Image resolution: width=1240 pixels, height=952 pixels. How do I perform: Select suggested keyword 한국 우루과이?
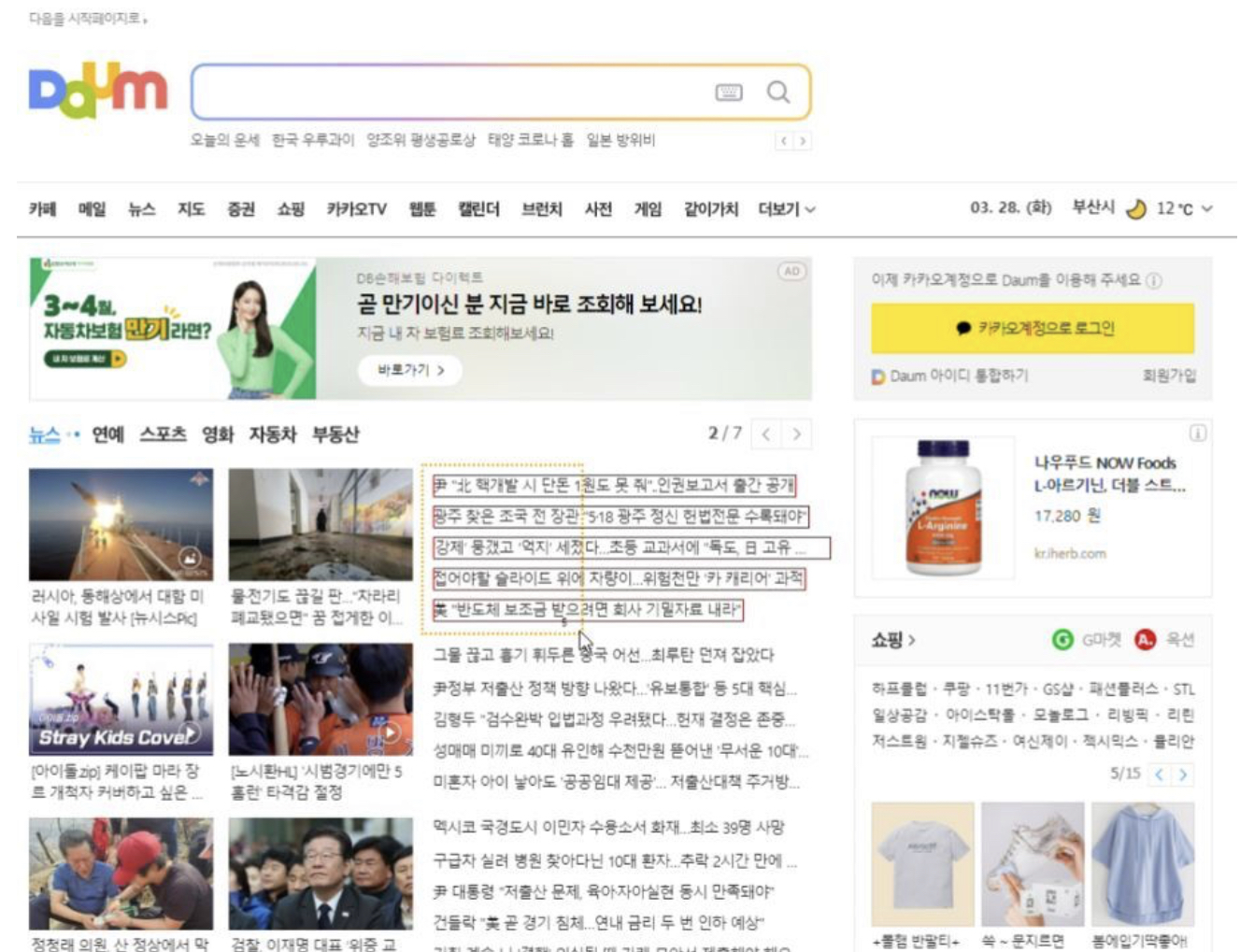(x=313, y=140)
